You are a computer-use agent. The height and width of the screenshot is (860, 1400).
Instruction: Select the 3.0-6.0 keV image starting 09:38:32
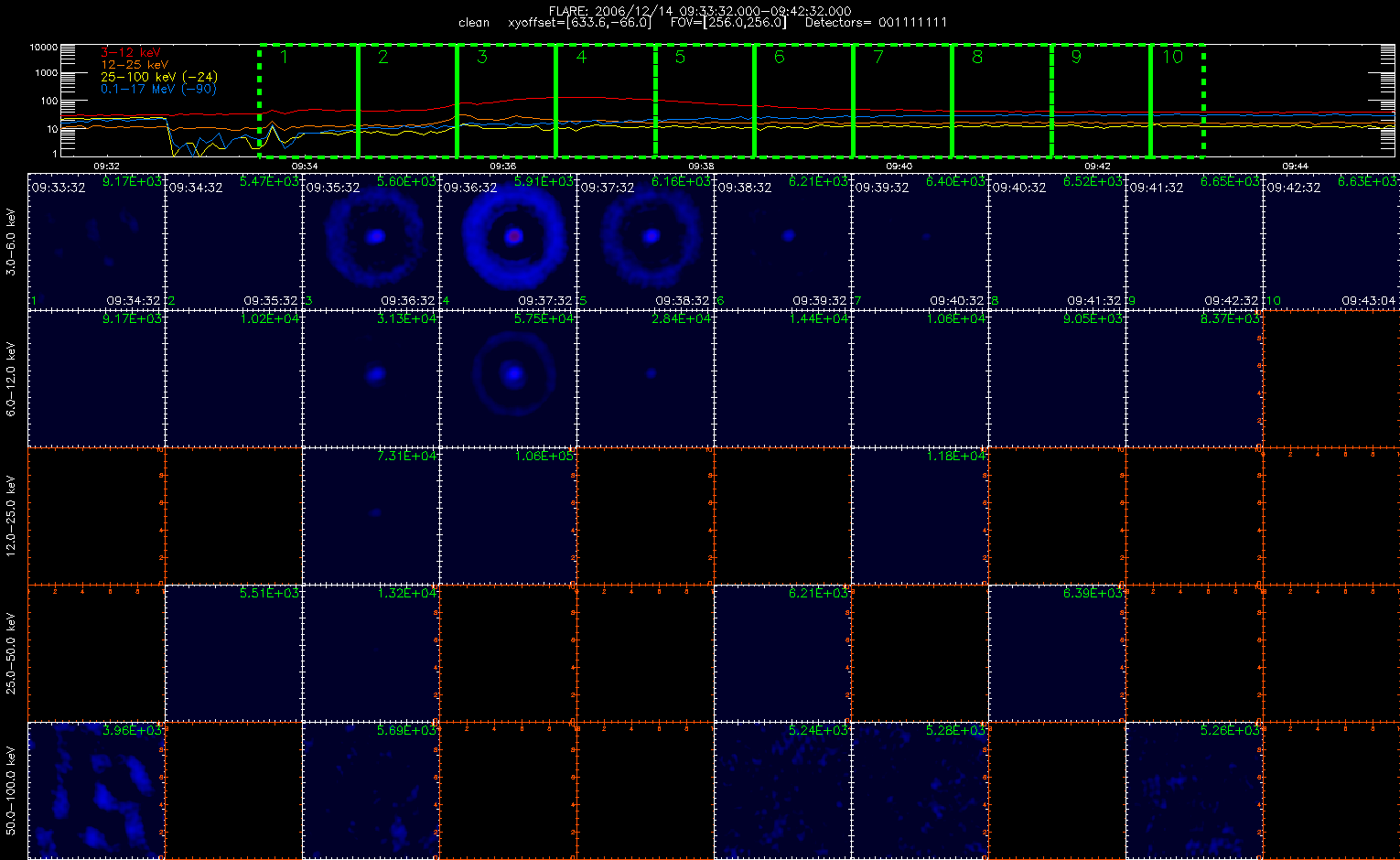[782, 241]
